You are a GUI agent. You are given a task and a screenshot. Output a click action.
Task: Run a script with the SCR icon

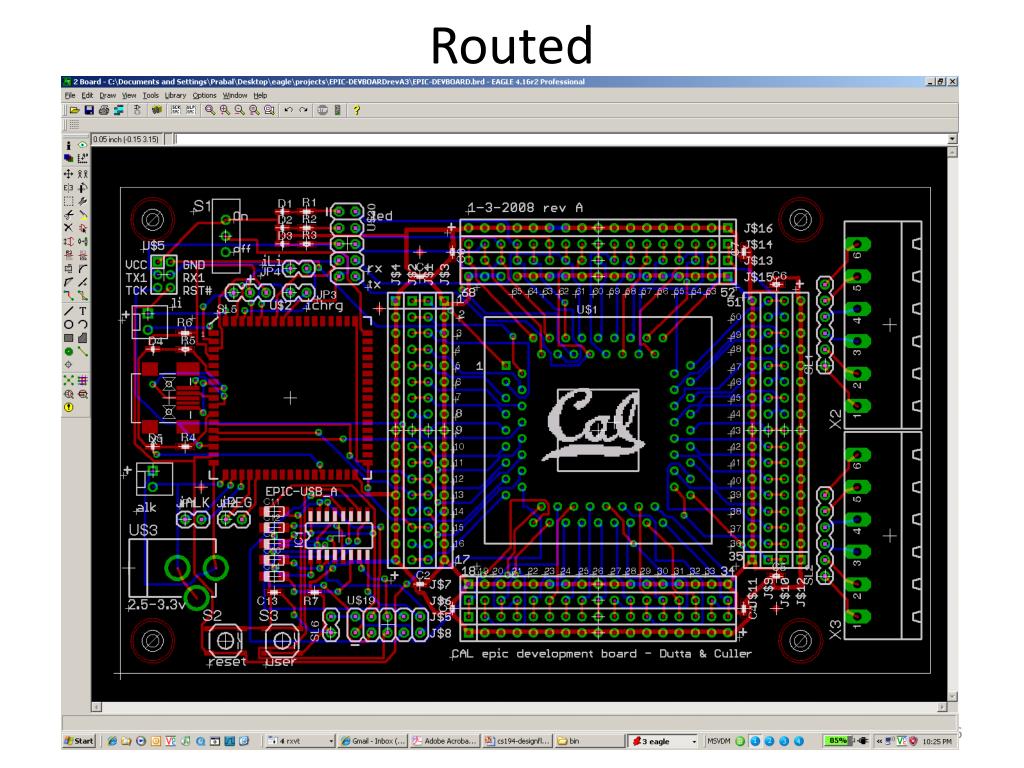(176, 110)
